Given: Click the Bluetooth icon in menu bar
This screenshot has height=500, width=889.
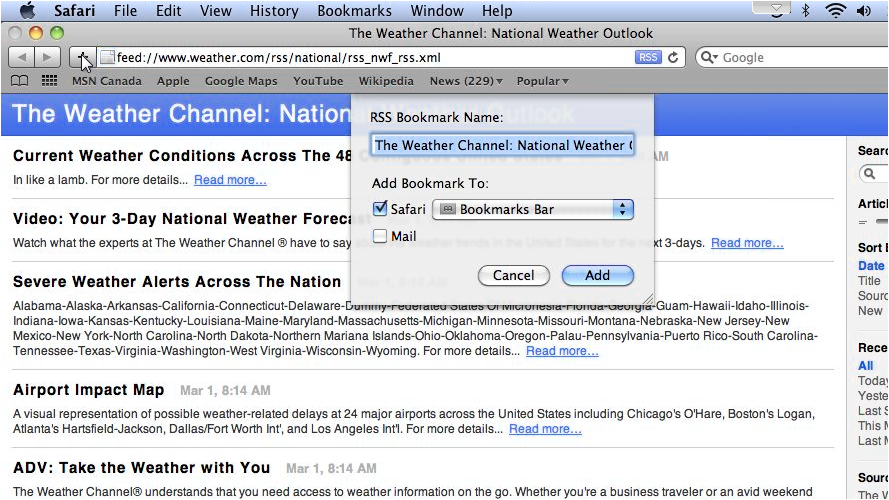Looking at the screenshot, I should (x=805, y=11).
